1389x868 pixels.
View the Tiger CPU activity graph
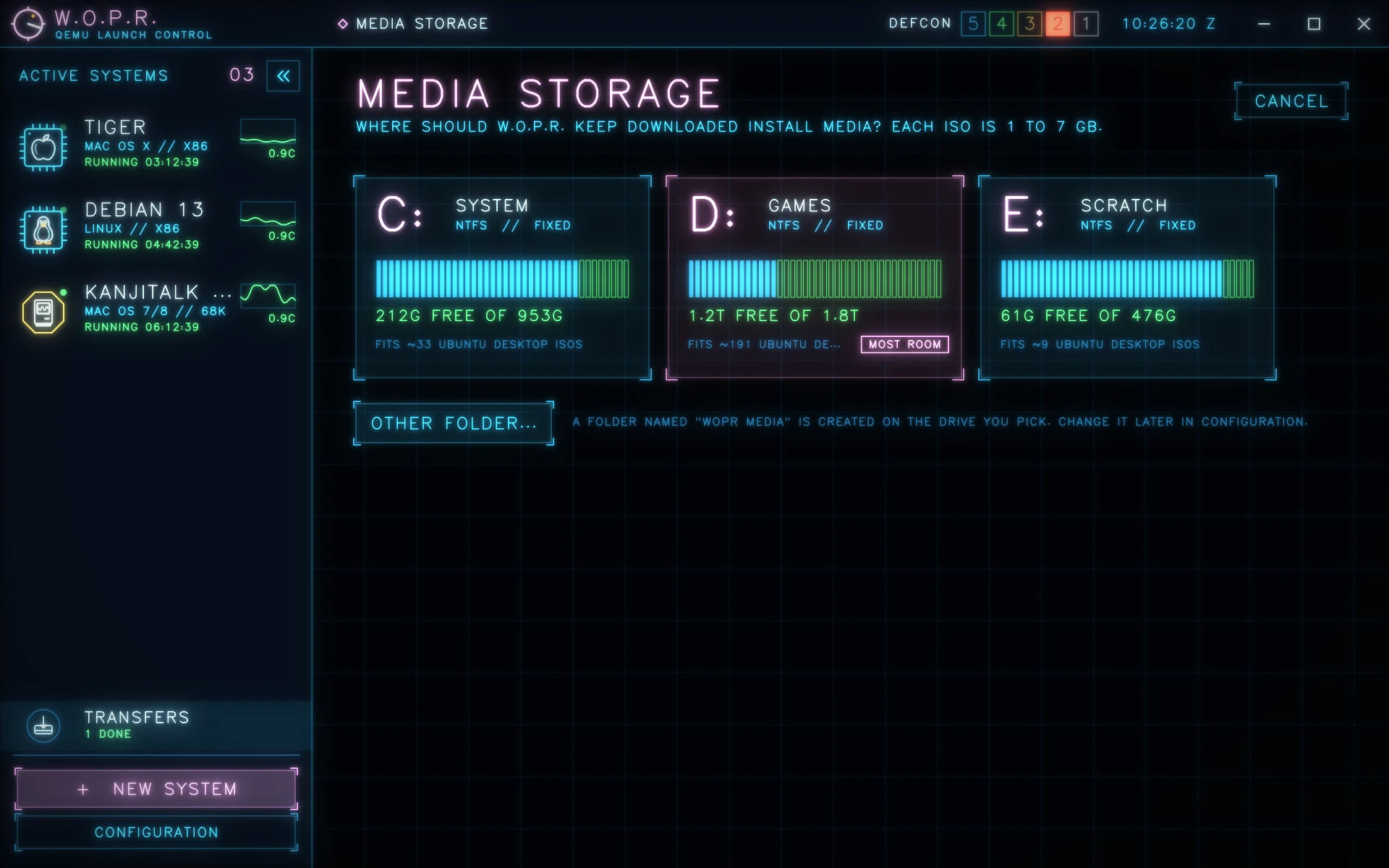click(268, 132)
